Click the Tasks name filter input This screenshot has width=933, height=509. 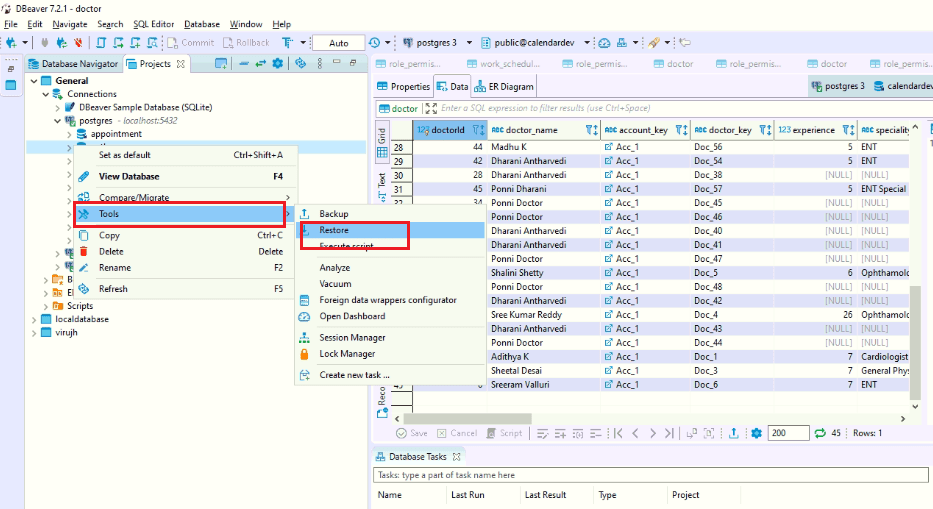651,475
